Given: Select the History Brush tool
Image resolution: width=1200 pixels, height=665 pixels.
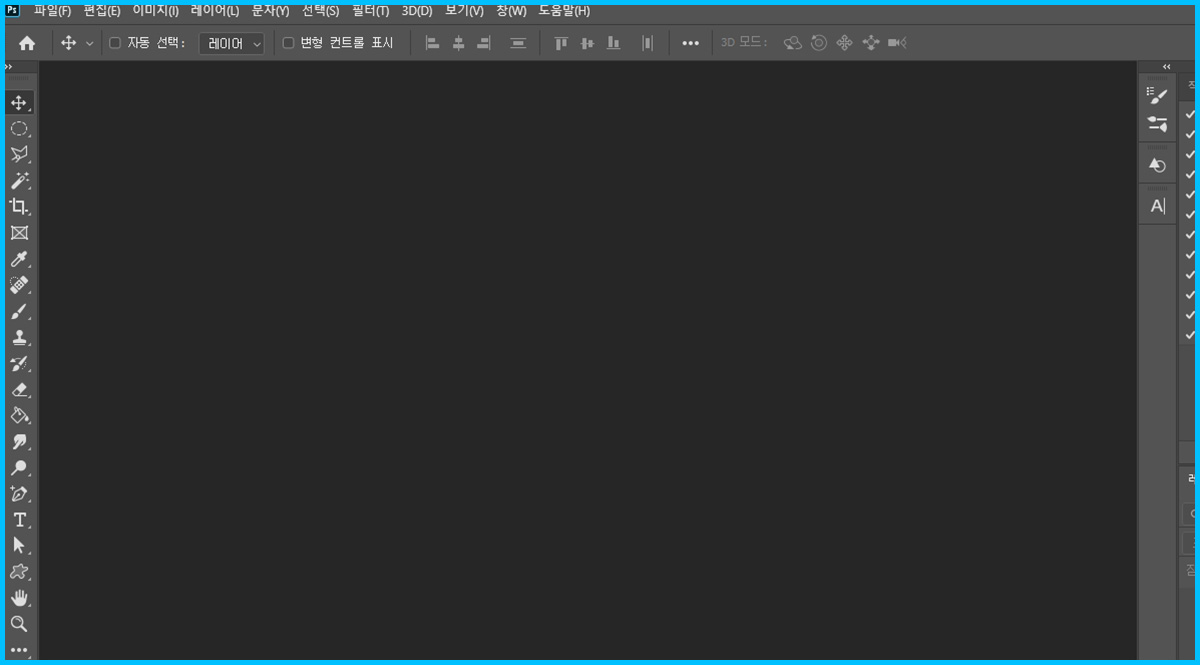Looking at the screenshot, I should point(19,364).
